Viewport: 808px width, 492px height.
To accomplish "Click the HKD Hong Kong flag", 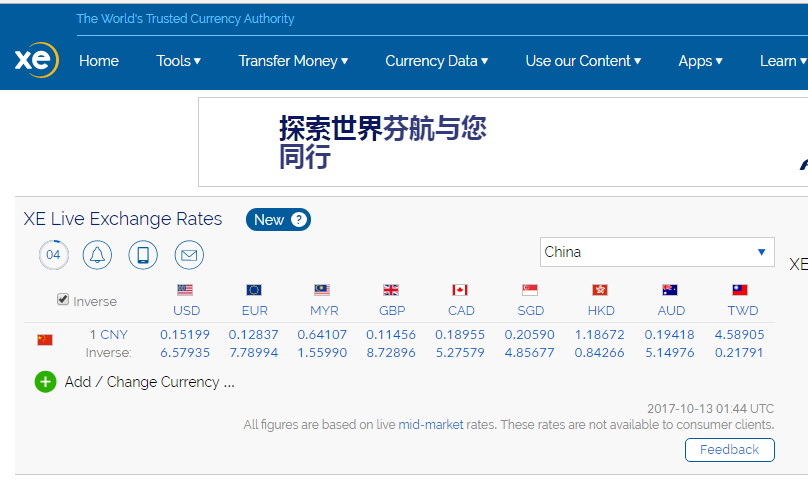I will pyautogui.click(x=600, y=290).
